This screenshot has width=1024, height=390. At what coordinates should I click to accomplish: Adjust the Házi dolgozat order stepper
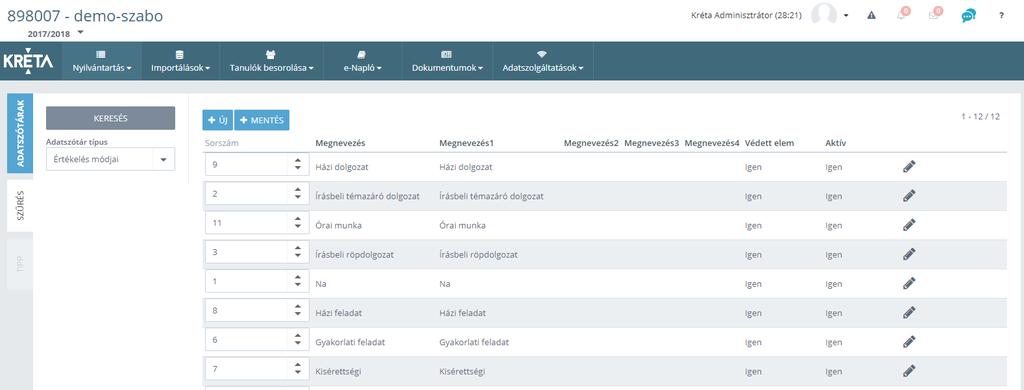click(x=298, y=165)
